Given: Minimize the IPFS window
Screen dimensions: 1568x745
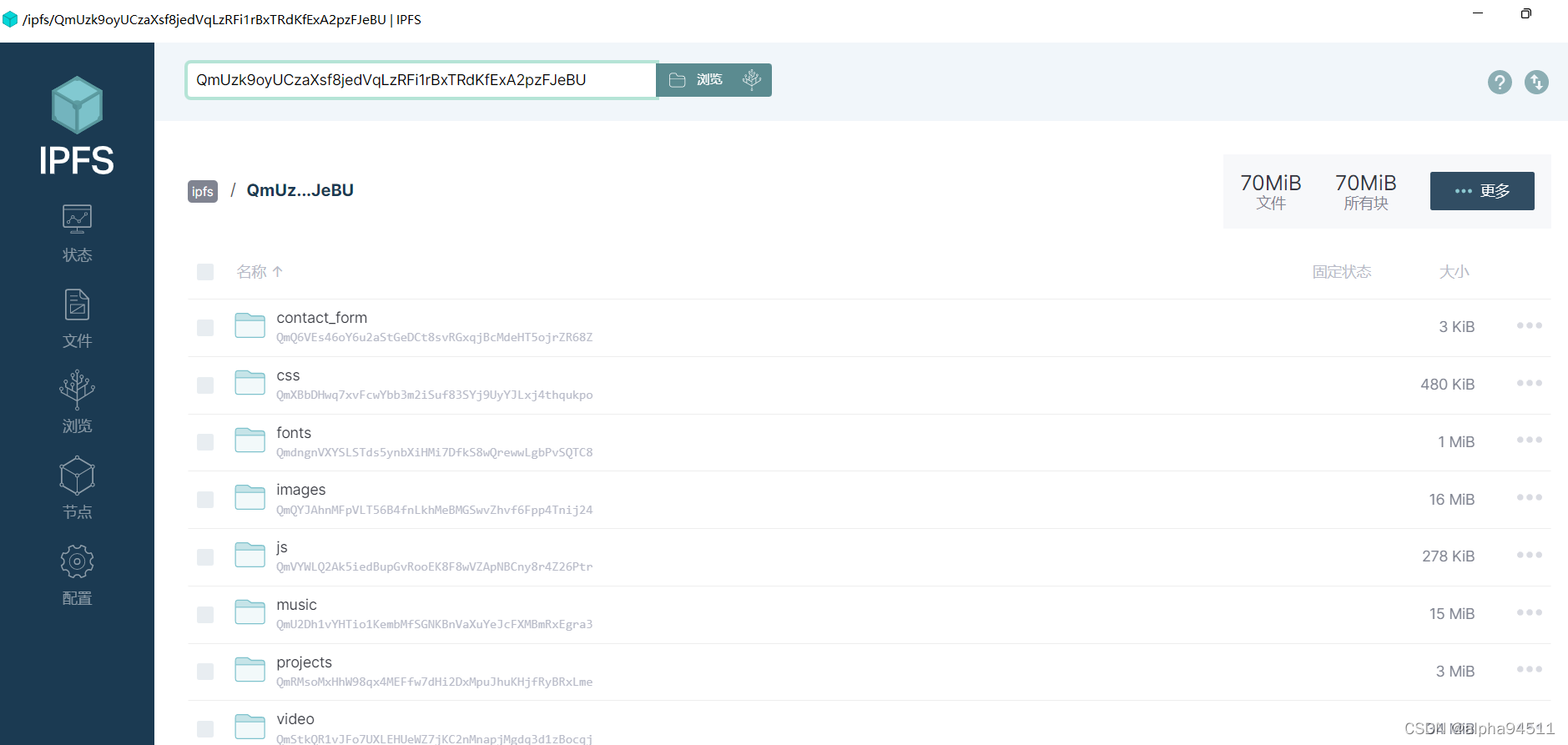Looking at the screenshot, I should point(1478,13).
